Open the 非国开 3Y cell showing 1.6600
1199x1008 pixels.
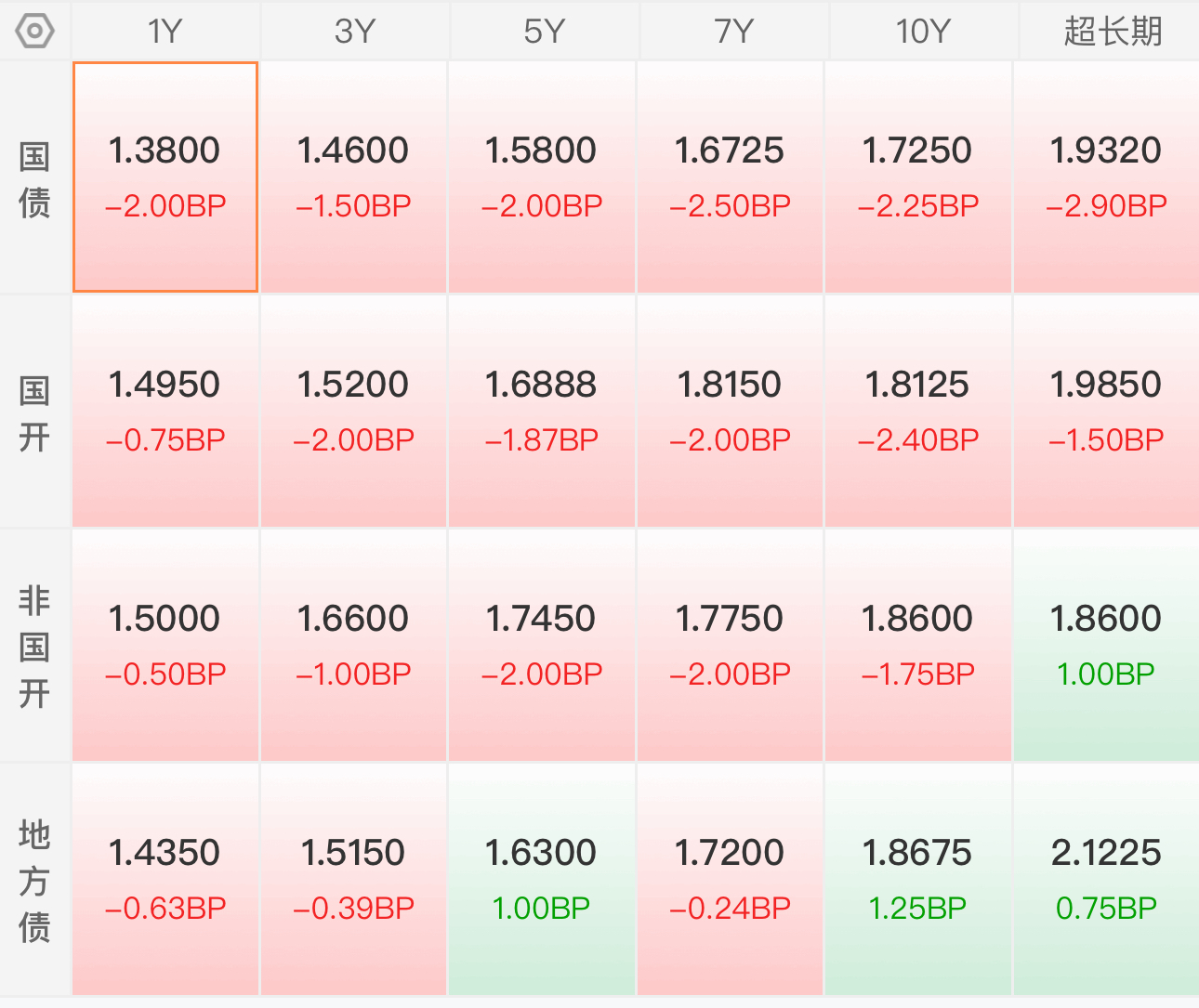[x=353, y=646]
